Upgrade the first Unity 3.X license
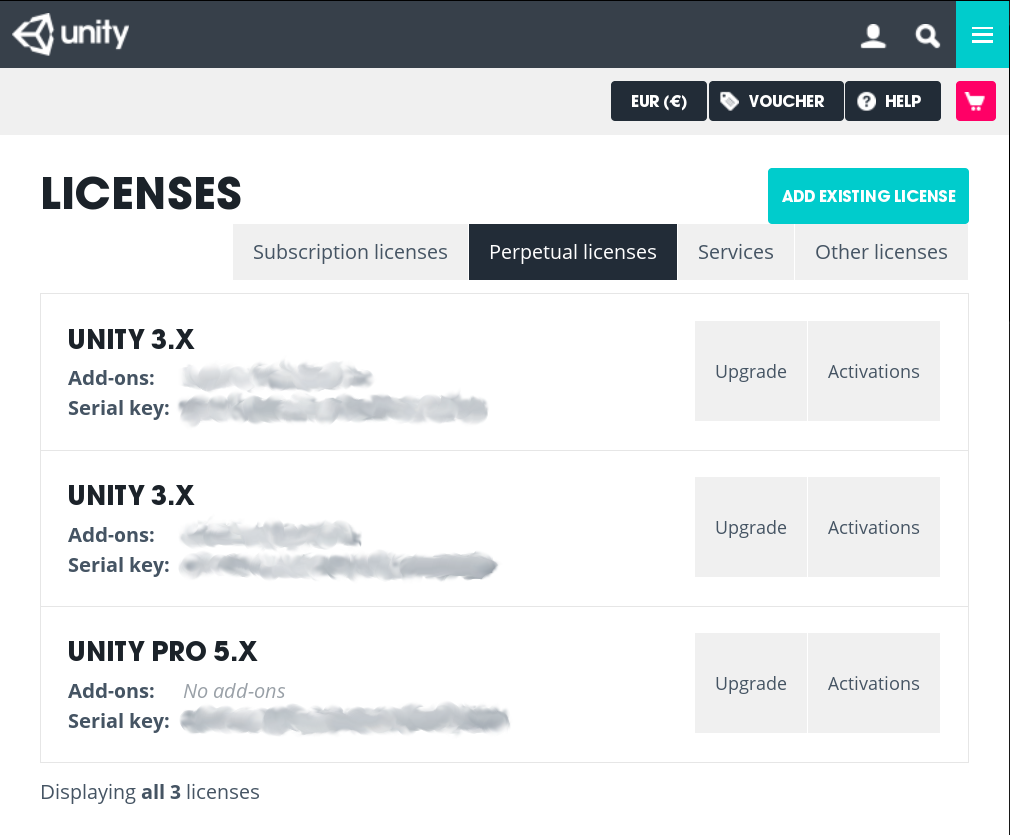Image resolution: width=1010 pixels, height=835 pixels. (750, 371)
